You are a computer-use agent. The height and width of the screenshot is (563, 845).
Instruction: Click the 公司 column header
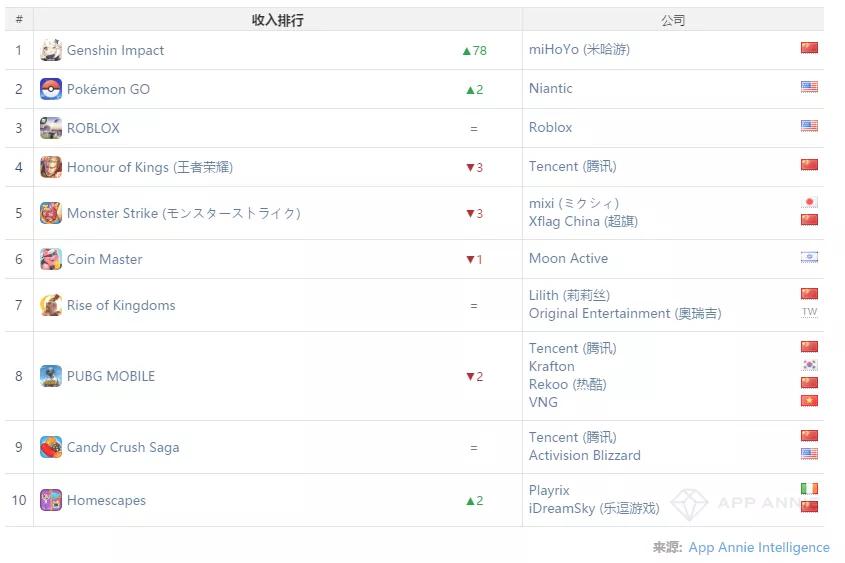pyautogui.click(x=673, y=20)
